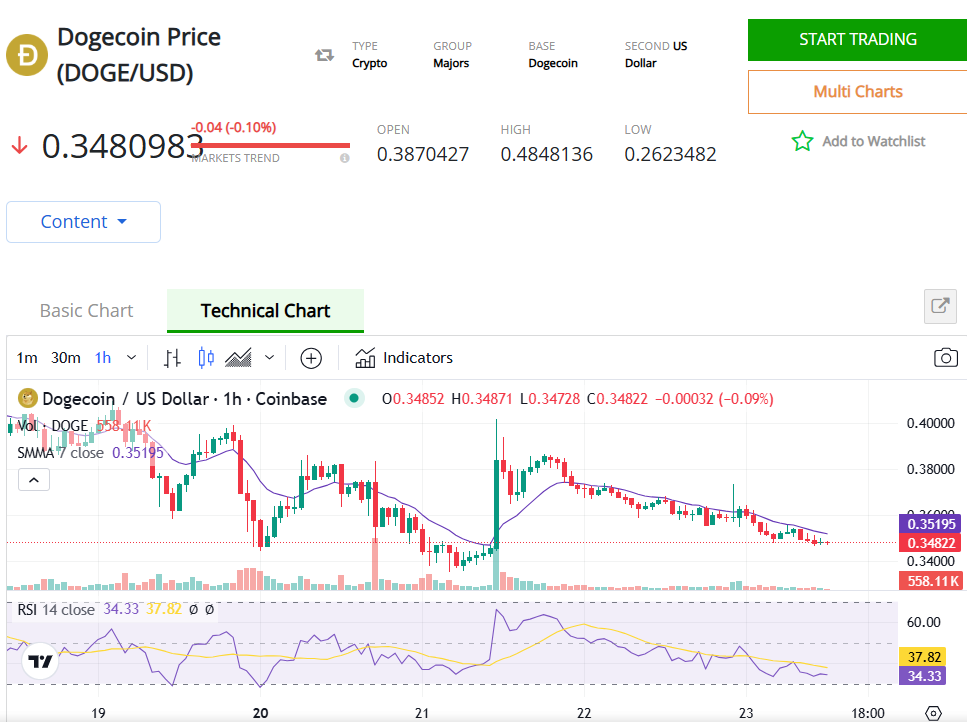The height and width of the screenshot is (722, 967).
Task: Select the Candles chart style icon
Action: point(206,358)
